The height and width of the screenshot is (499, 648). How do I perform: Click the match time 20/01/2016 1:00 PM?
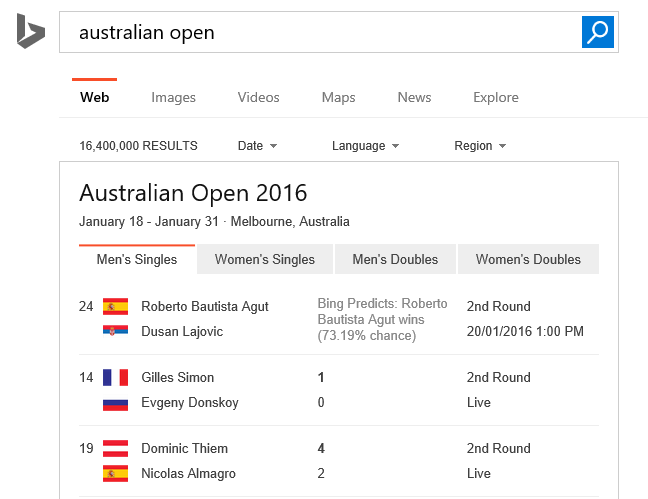(x=525, y=331)
